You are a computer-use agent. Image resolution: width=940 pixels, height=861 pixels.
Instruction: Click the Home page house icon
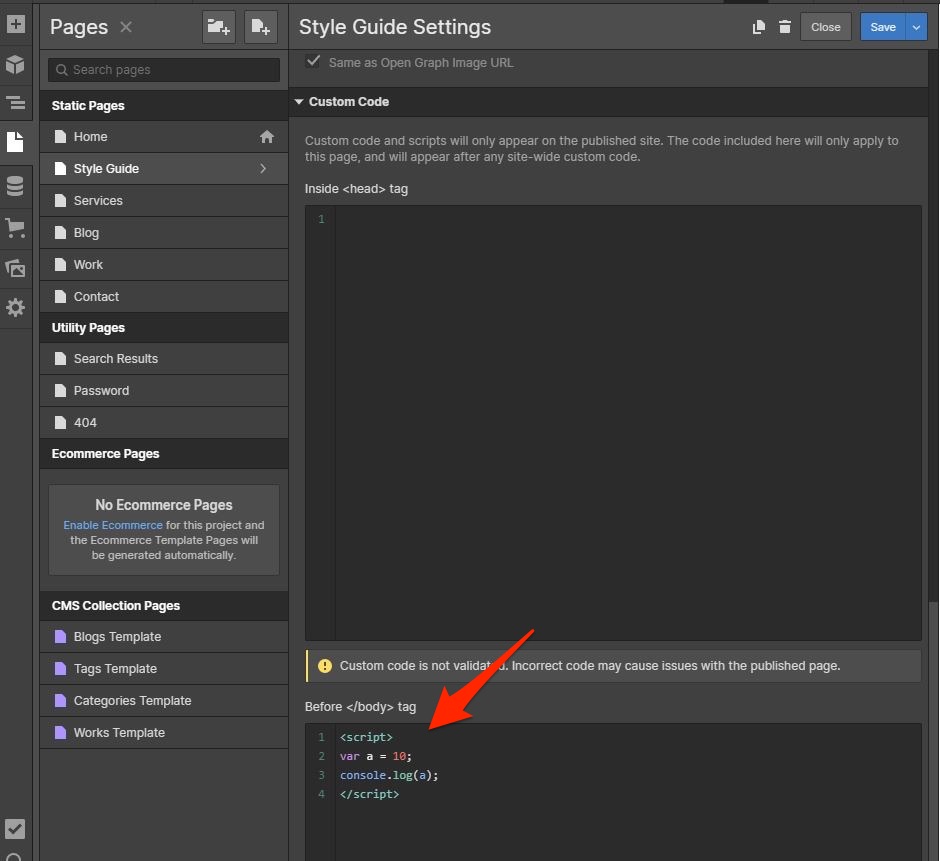click(267, 137)
